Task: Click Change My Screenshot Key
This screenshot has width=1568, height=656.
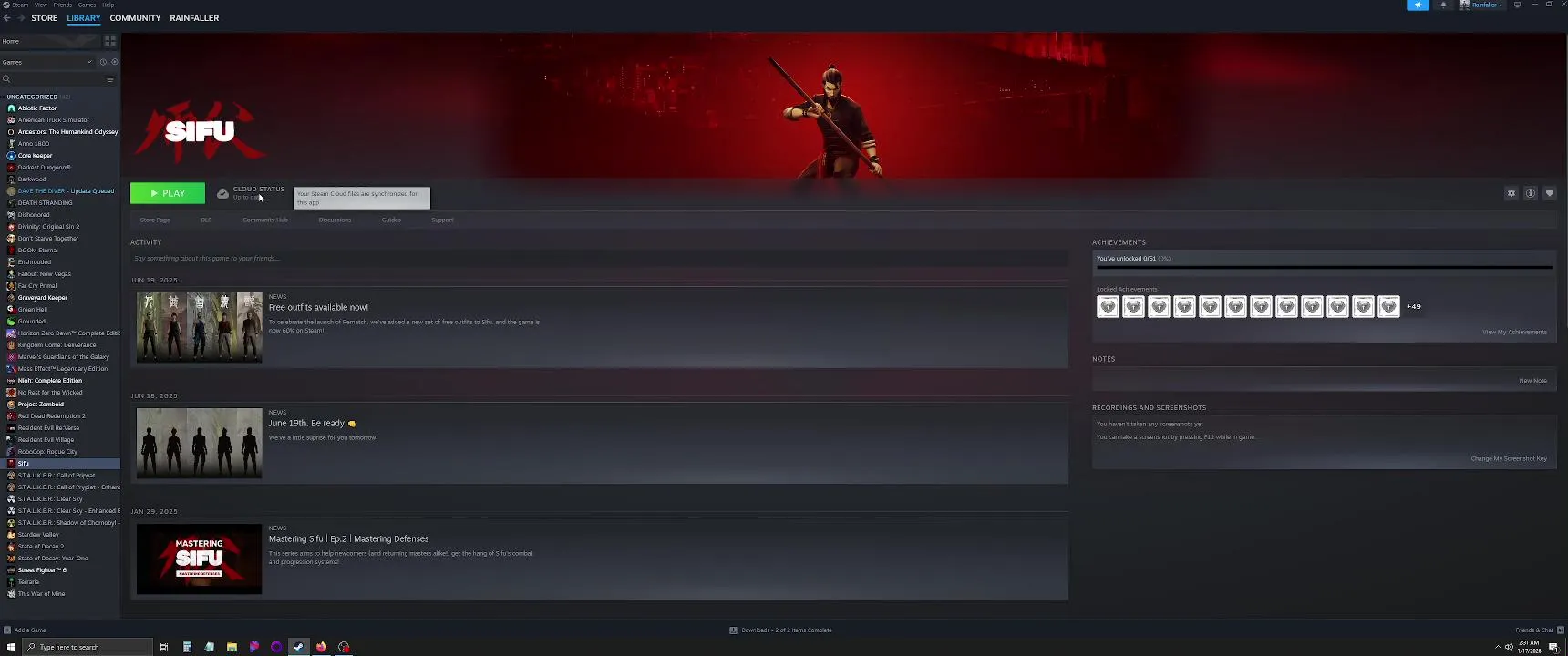Action: 1509,458
